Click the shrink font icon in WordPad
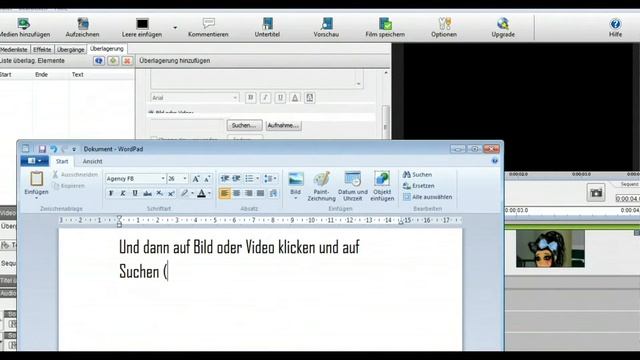 pyautogui.click(x=207, y=178)
